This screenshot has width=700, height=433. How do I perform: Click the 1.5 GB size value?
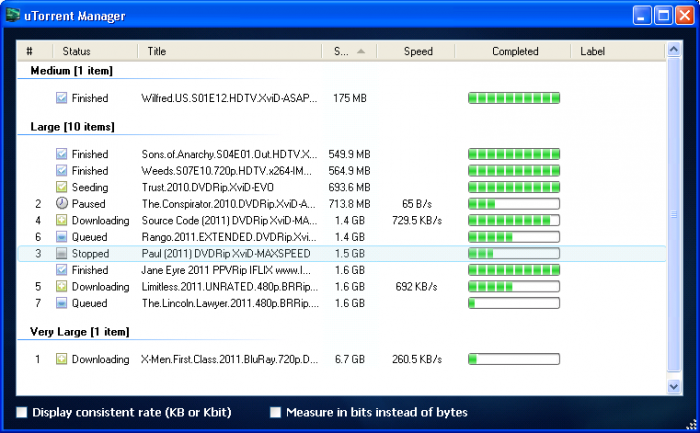[x=350, y=253]
